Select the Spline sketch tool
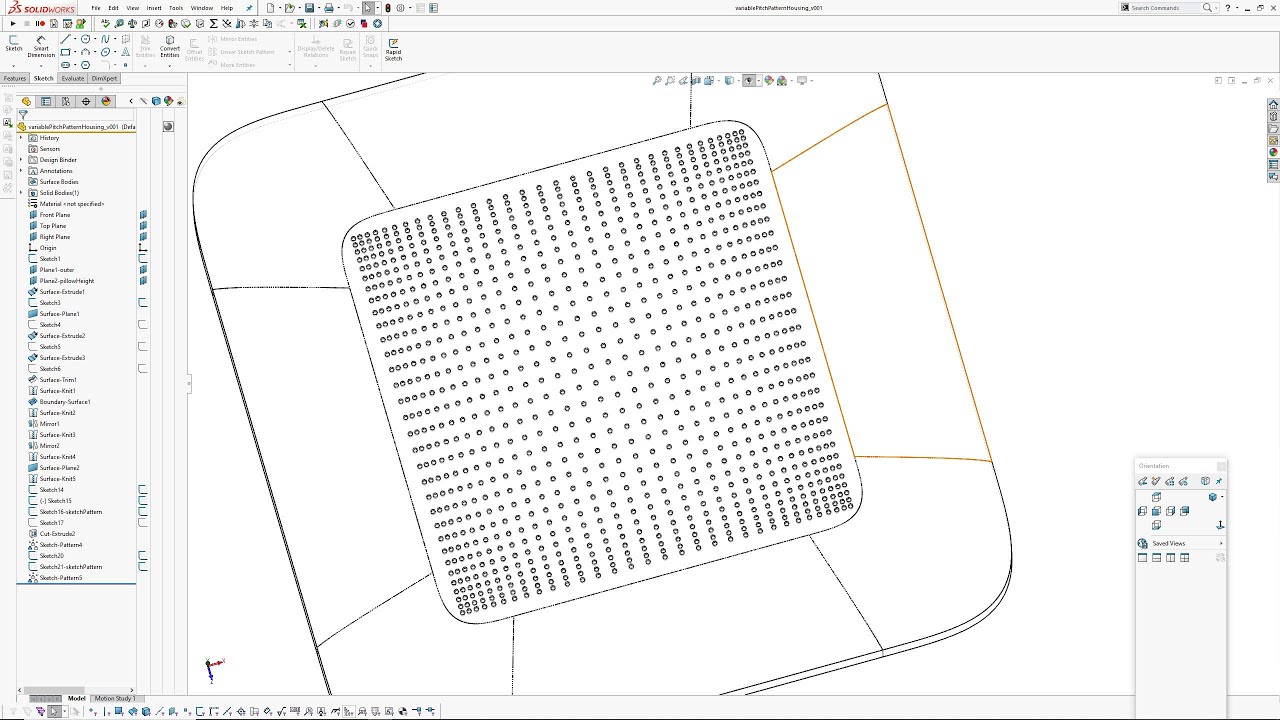This screenshot has width=1280, height=720. click(105, 39)
